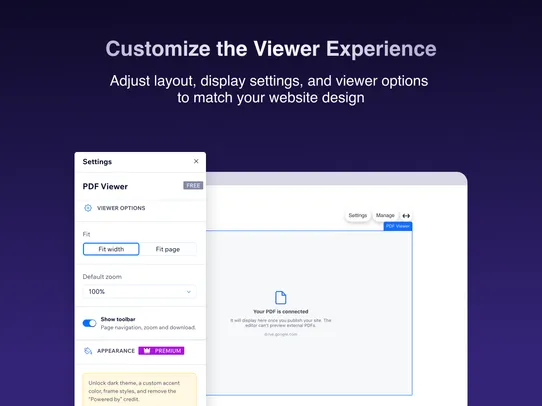Select the blue PDF Viewer widget label
The width and height of the screenshot is (542, 406).
point(398,226)
